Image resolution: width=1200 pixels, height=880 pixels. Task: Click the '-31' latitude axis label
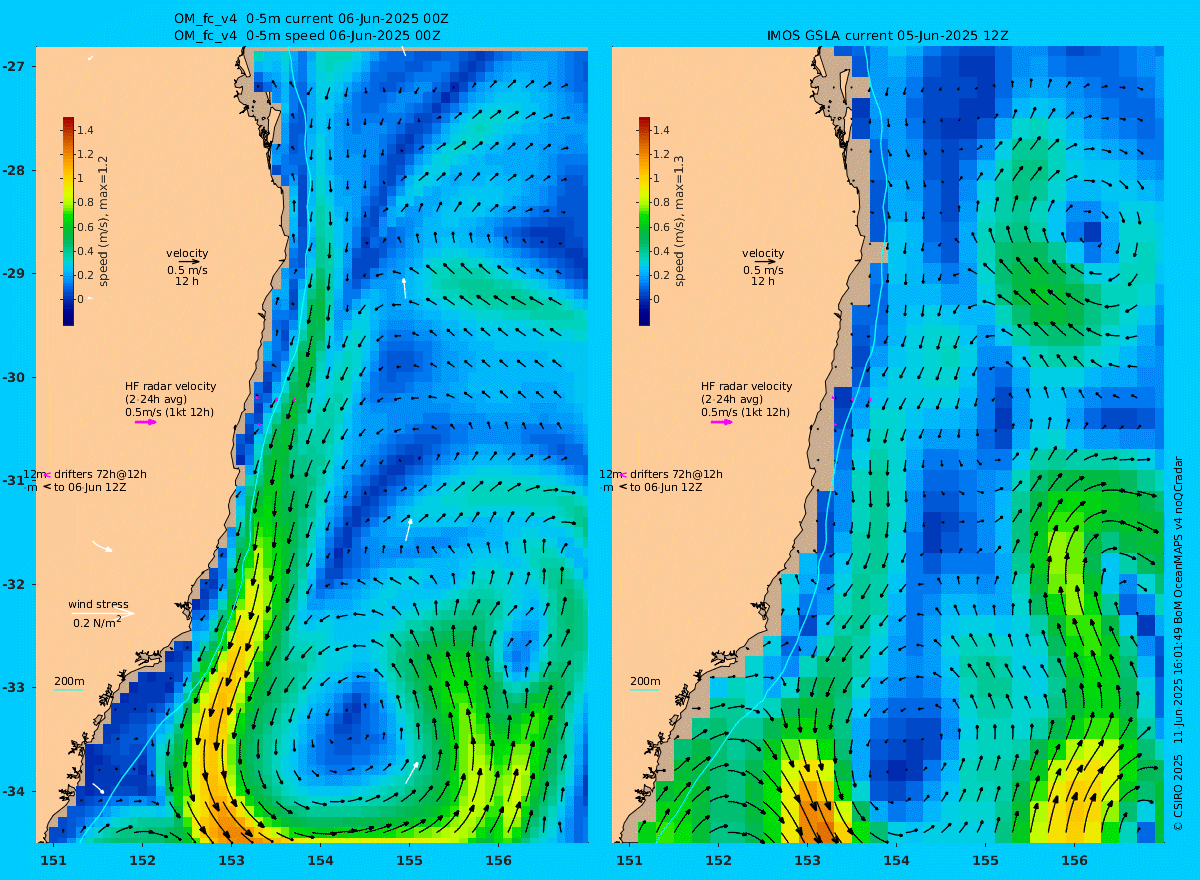[x=13, y=480]
